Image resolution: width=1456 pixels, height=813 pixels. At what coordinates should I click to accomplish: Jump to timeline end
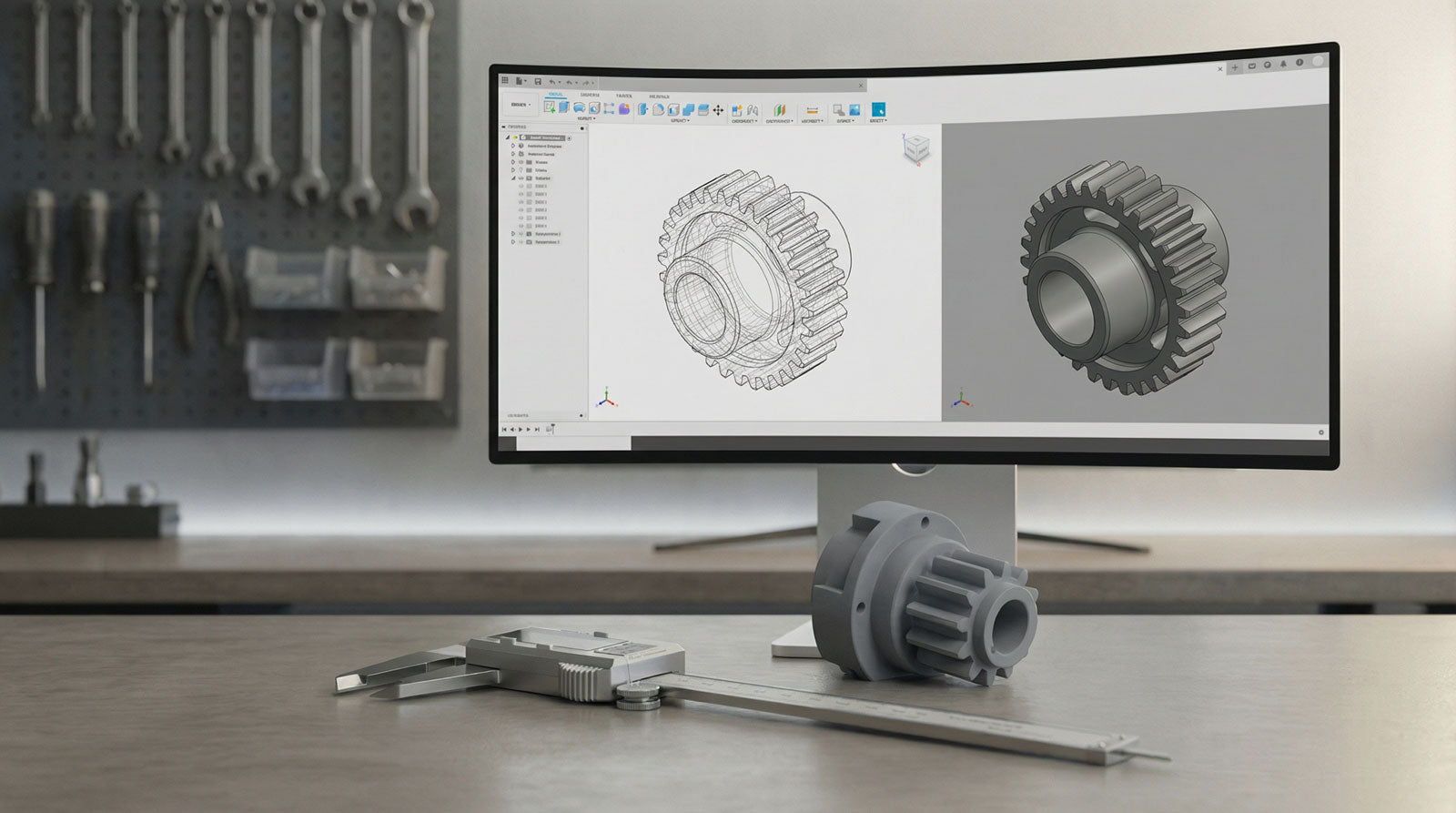tap(537, 430)
